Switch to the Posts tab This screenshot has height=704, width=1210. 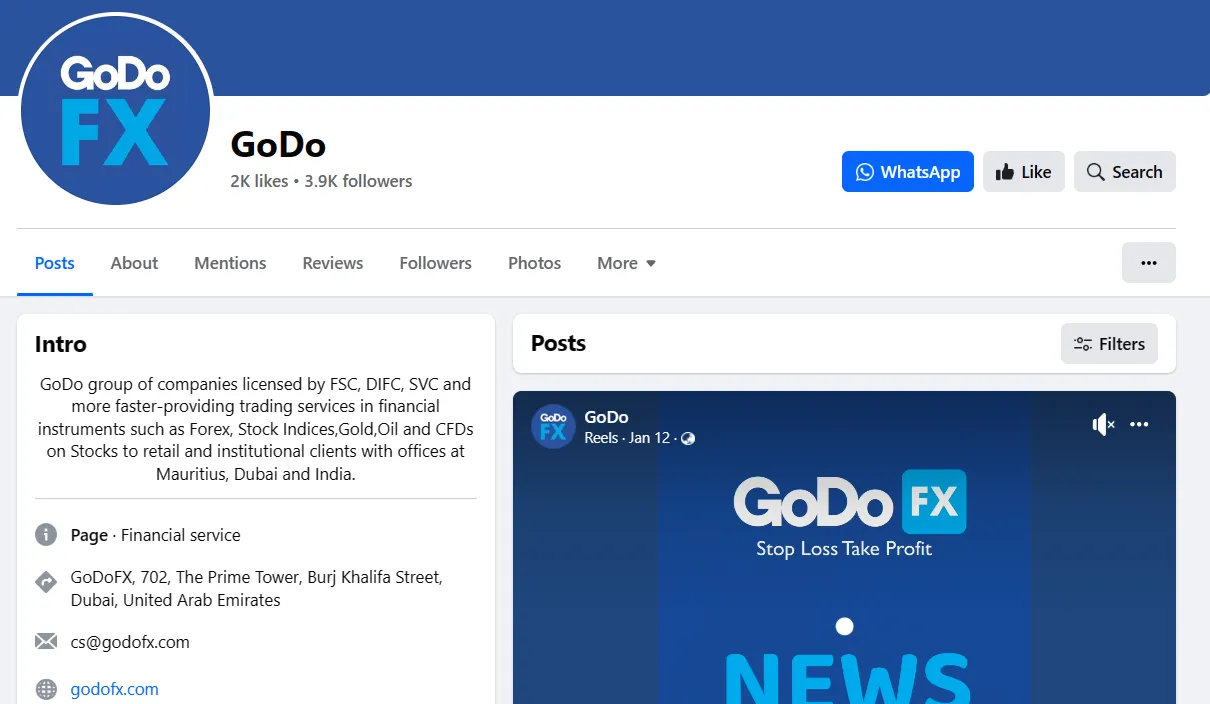click(x=55, y=263)
